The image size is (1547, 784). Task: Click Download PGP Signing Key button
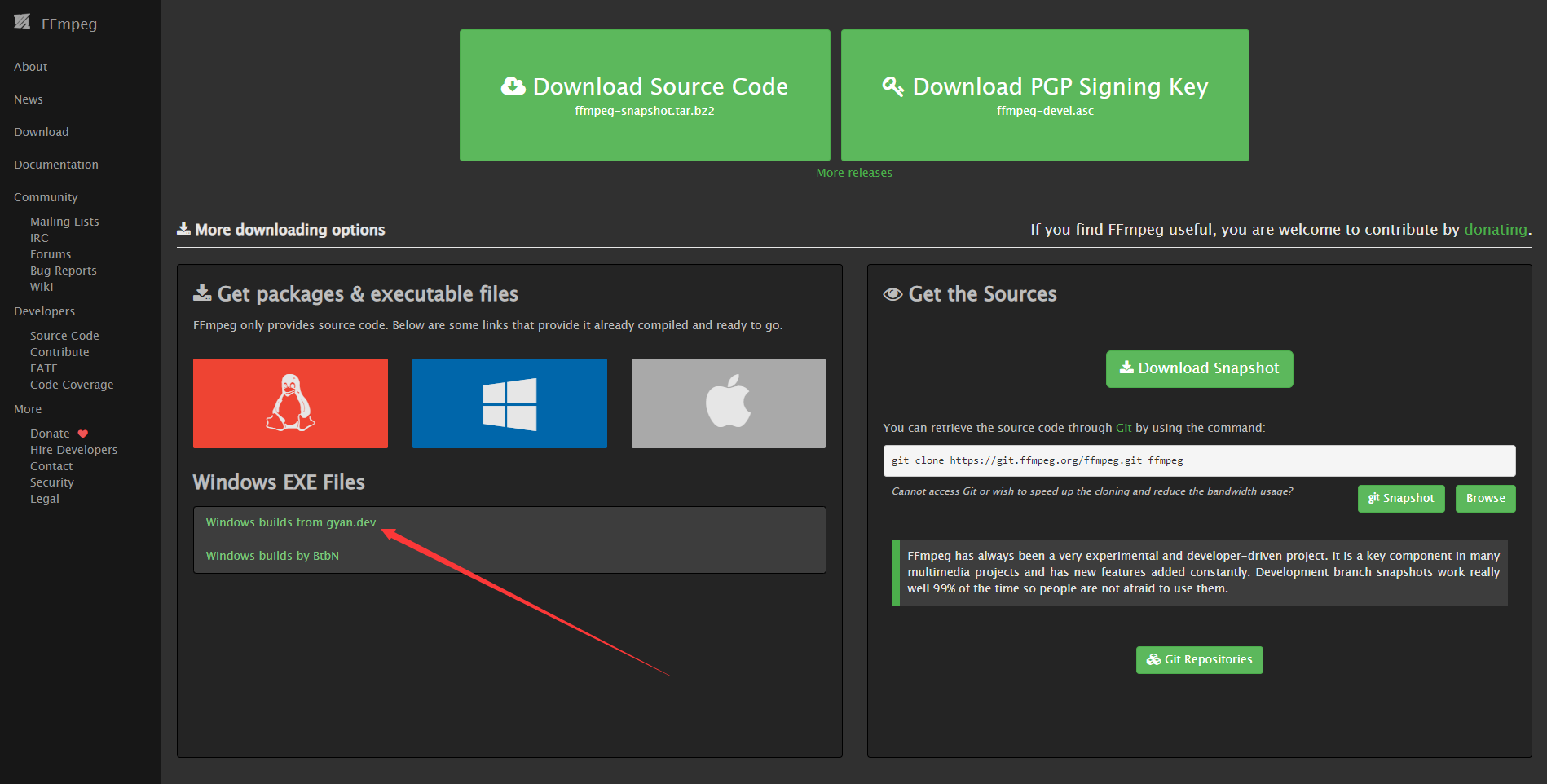coord(1045,95)
